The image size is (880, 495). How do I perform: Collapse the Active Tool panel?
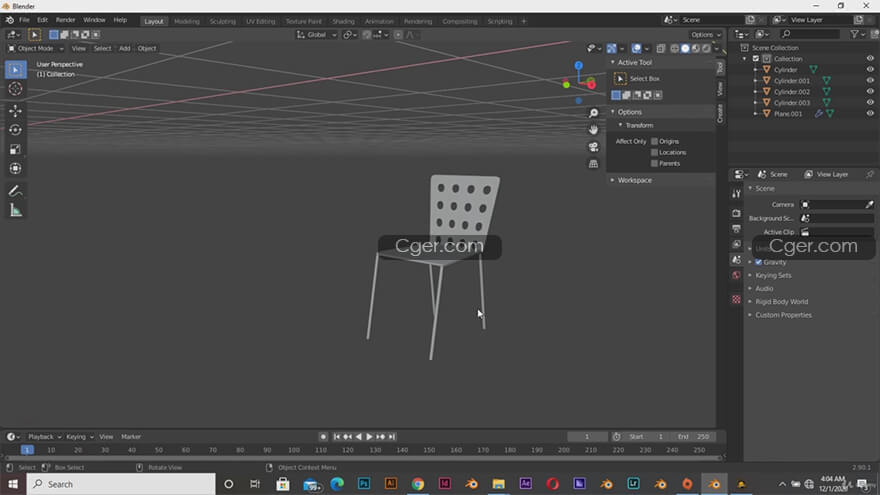[634, 62]
